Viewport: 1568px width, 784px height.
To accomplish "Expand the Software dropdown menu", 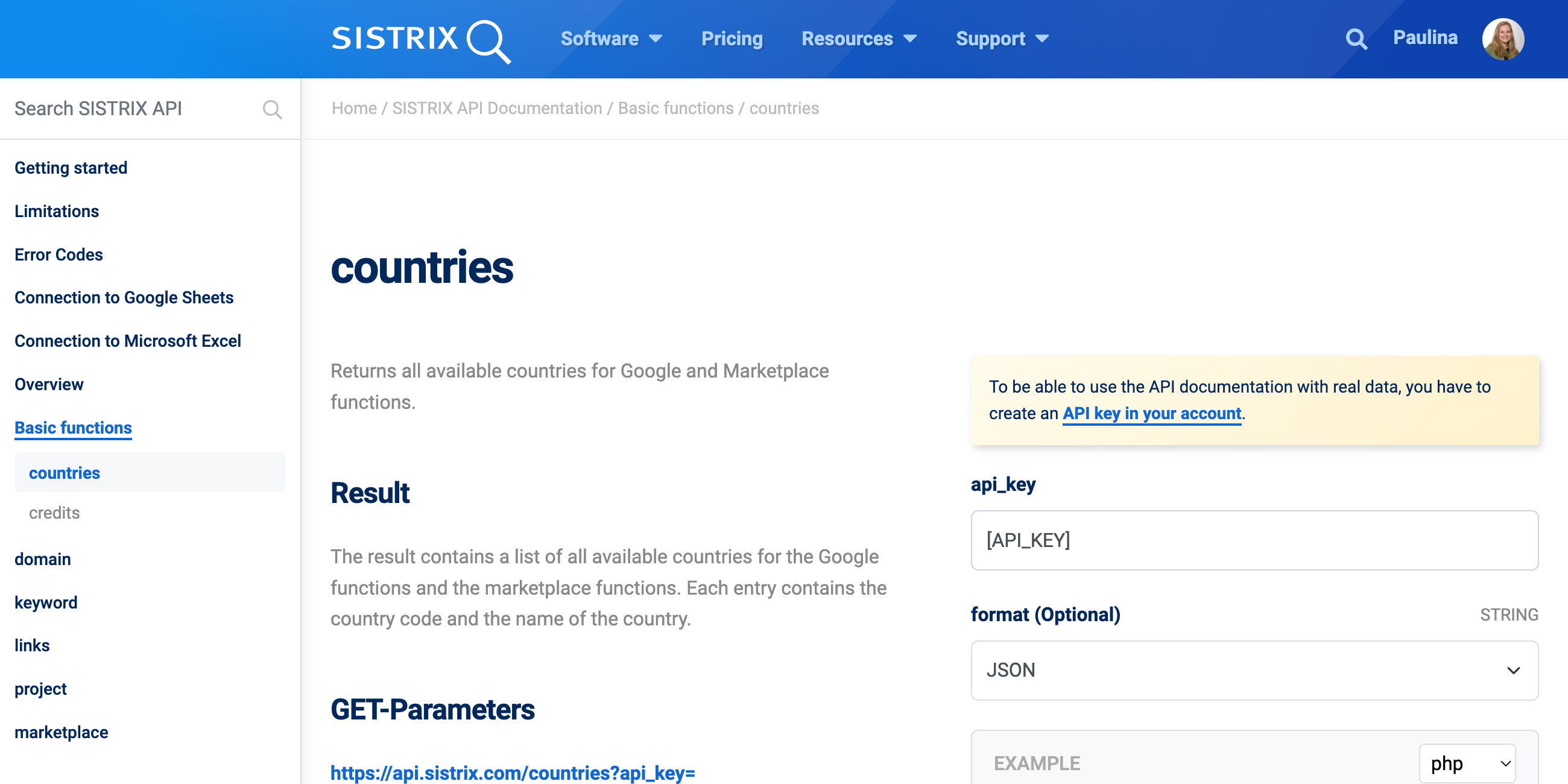I will click(x=610, y=39).
